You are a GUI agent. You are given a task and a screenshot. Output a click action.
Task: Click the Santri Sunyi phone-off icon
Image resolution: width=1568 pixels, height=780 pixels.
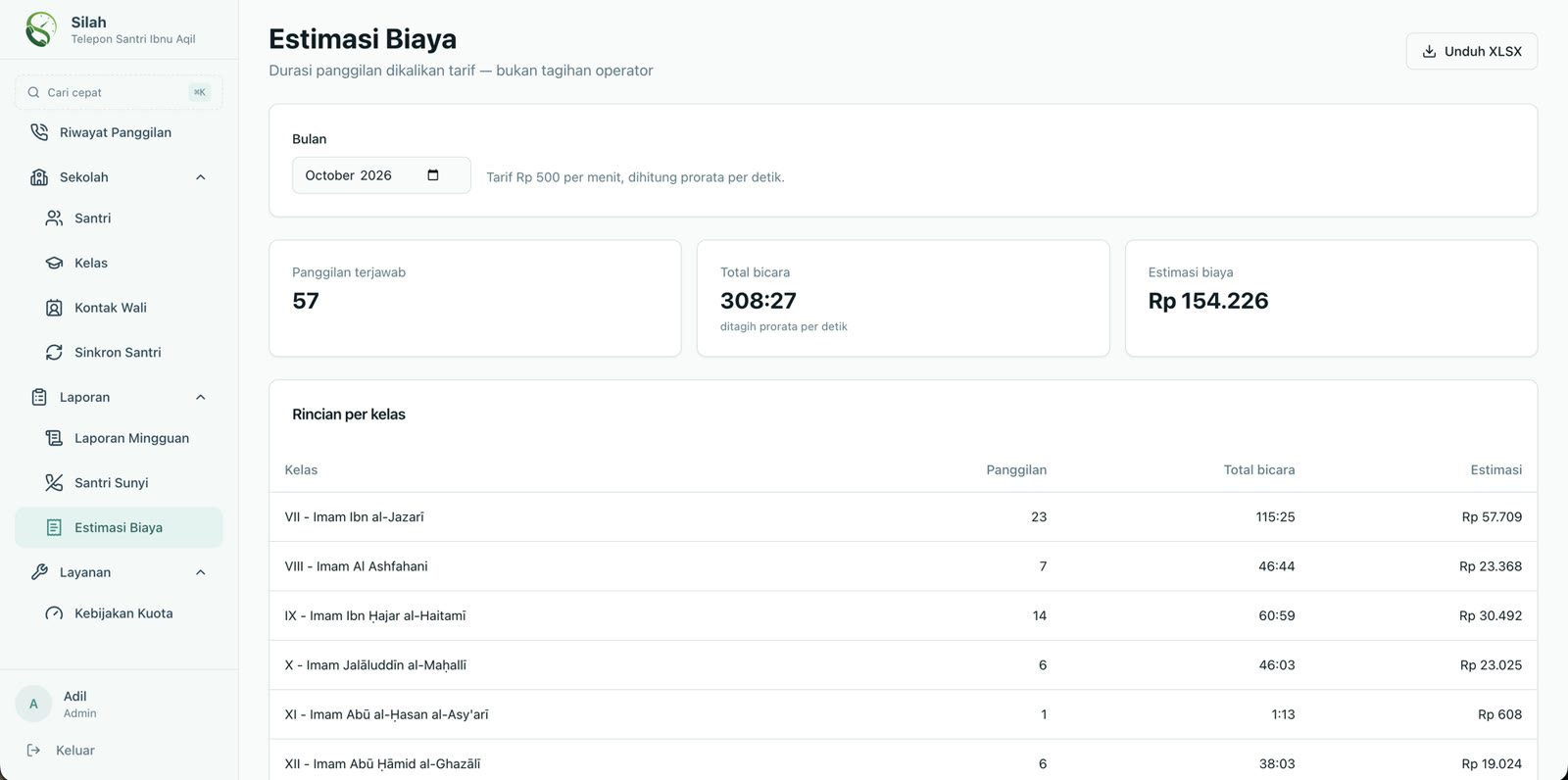pos(54,482)
